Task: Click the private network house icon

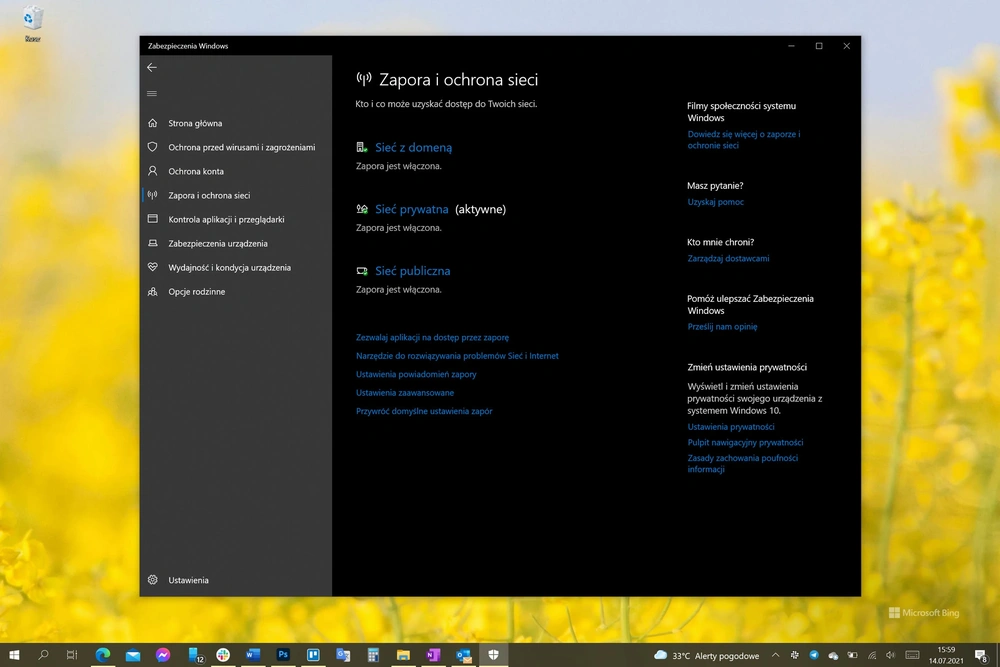Action: 362,209
